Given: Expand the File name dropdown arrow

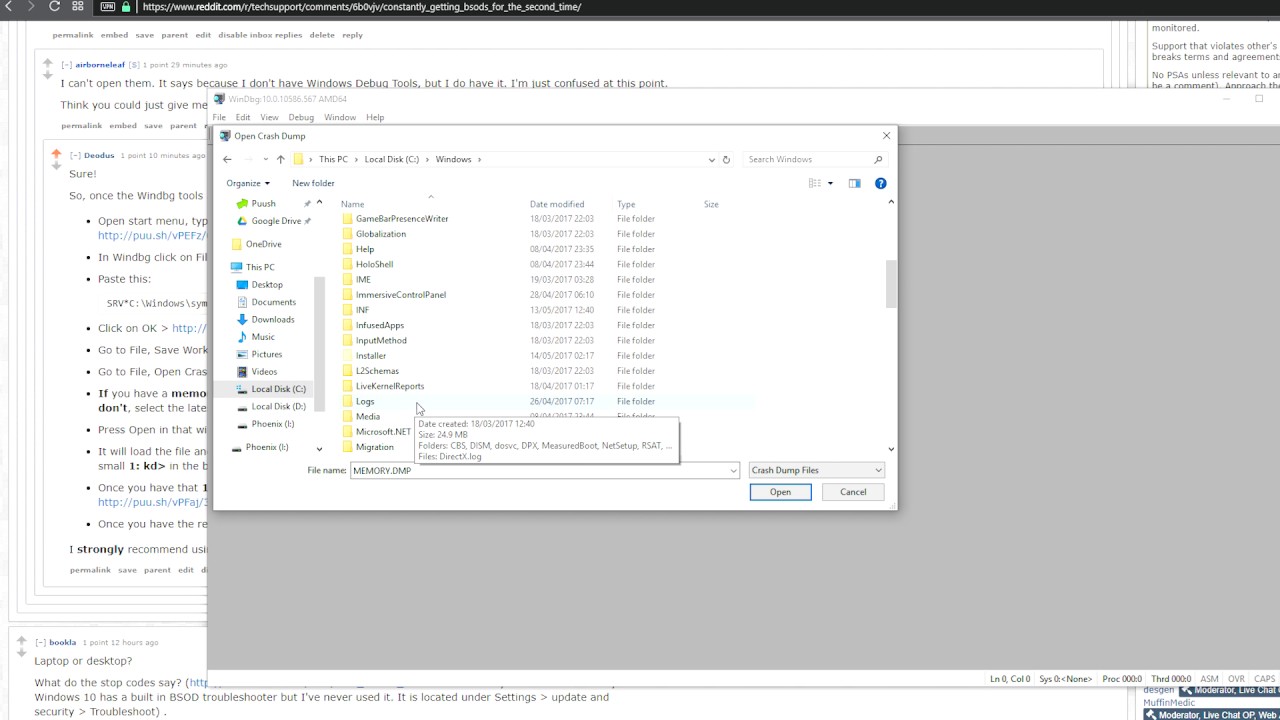Looking at the screenshot, I should (733, 470).
